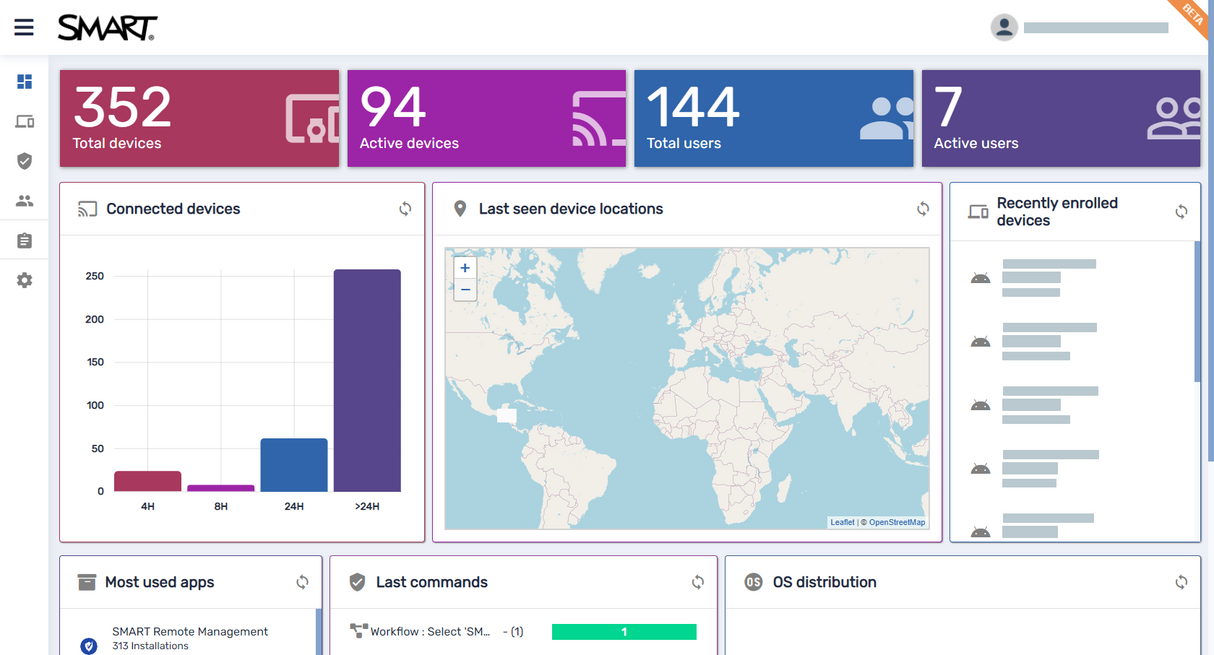Open the OpenStreetMap attribution link
Image resolution: width=1214 pixels, height=655 pixels.
coord(896,522)
